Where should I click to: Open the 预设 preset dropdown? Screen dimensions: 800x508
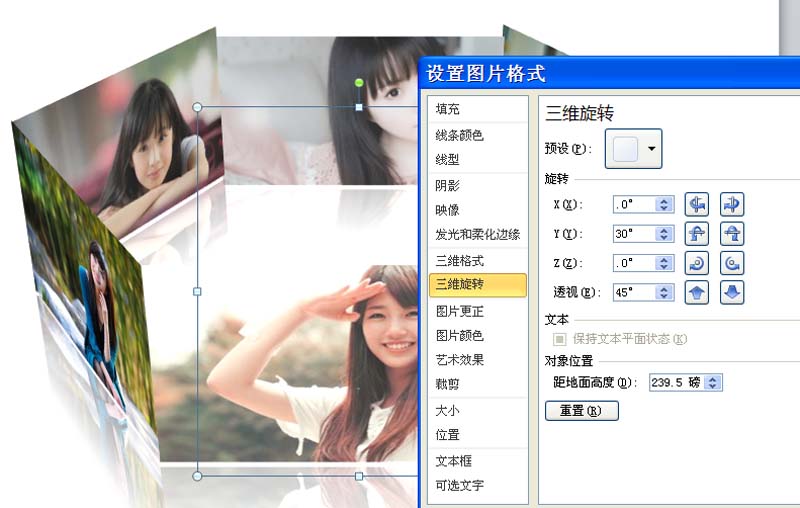click(x=633, y=148)
